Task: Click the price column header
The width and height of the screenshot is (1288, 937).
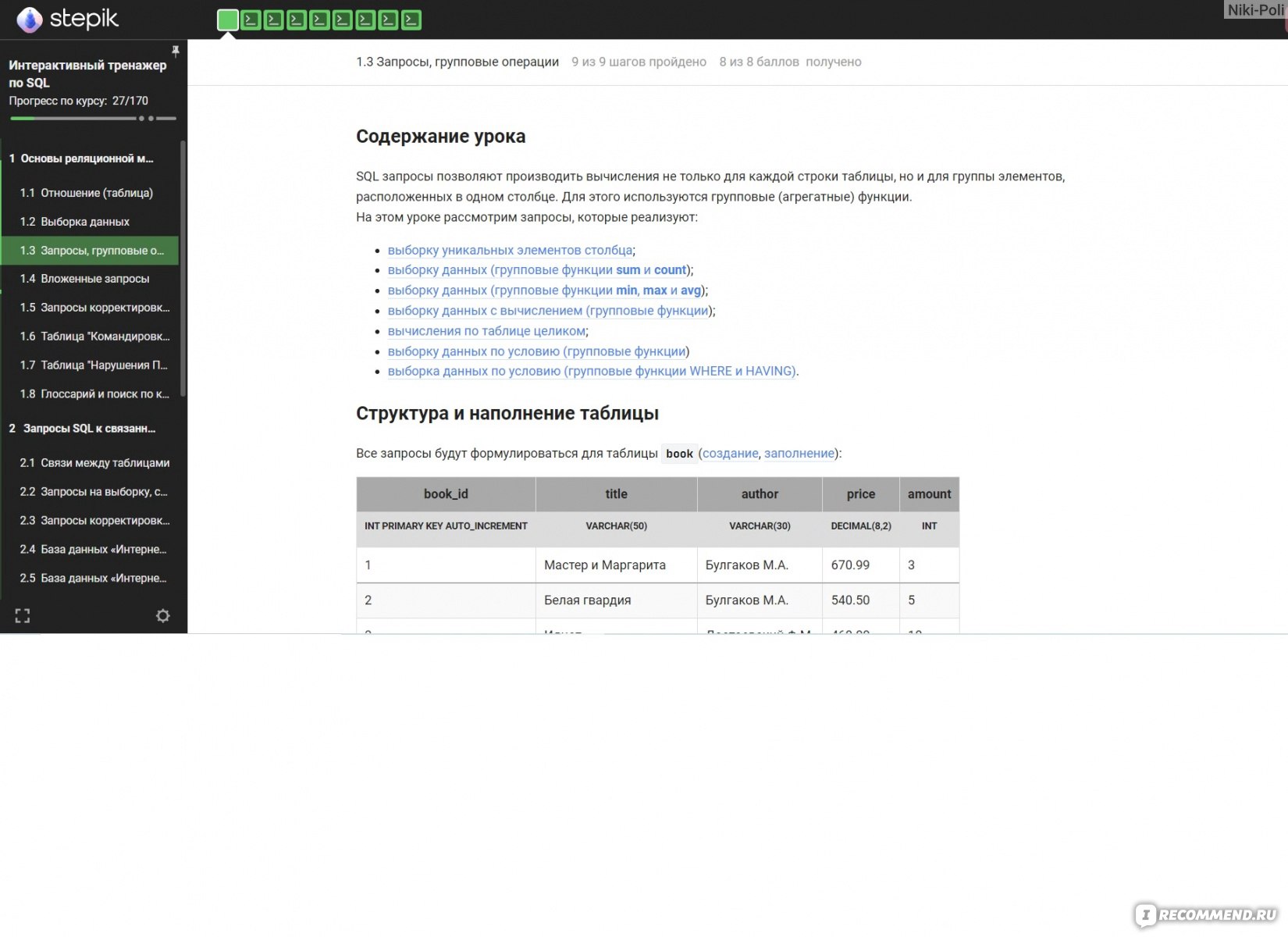Action: pos(861,494)
